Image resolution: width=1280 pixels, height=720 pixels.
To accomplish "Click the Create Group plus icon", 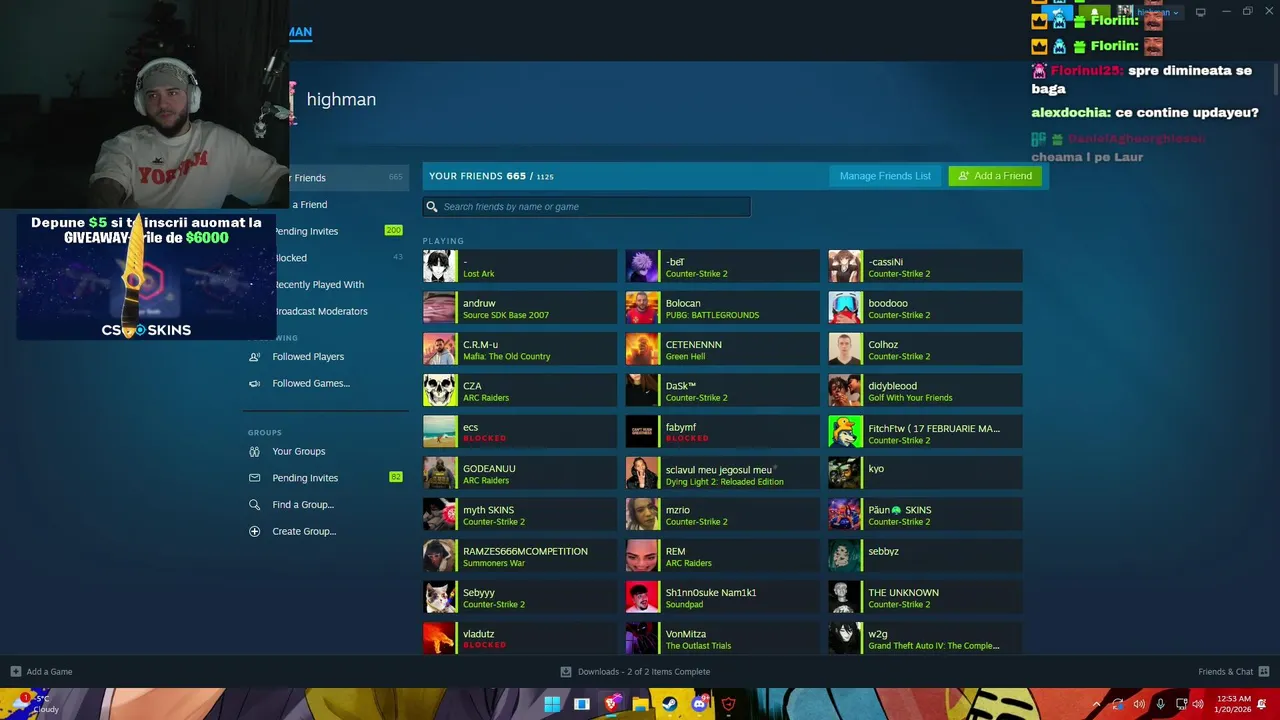I will pos(254,531).
